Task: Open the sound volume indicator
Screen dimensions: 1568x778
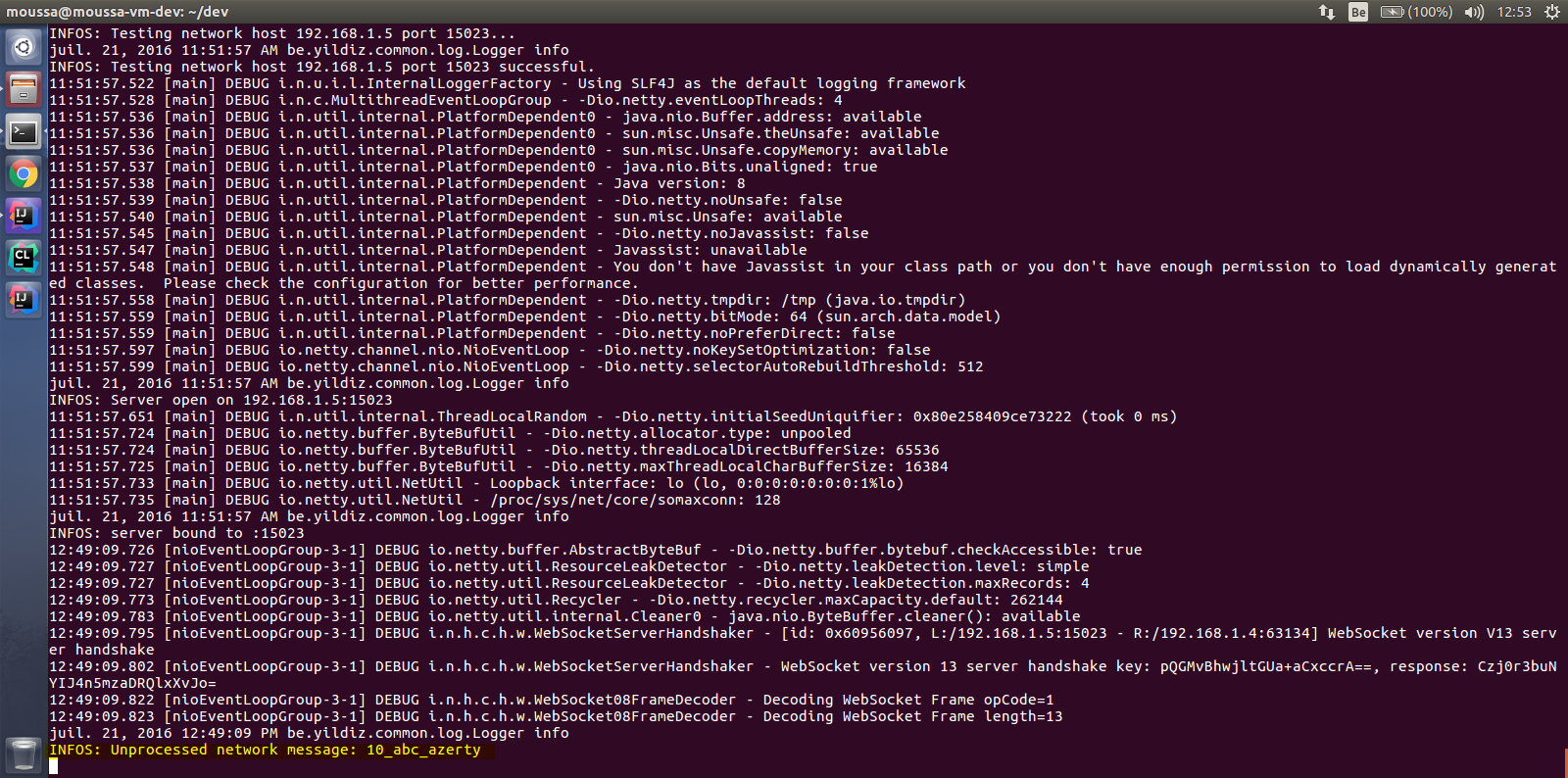Action: (x=1474, y=12)
